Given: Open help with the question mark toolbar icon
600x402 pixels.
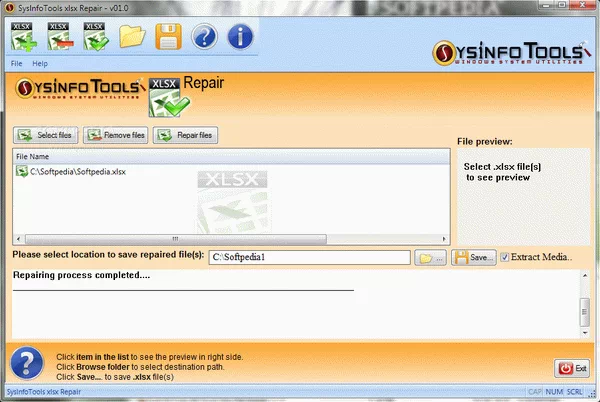Looking at the screenshot, I should click(x=204, y=37).
